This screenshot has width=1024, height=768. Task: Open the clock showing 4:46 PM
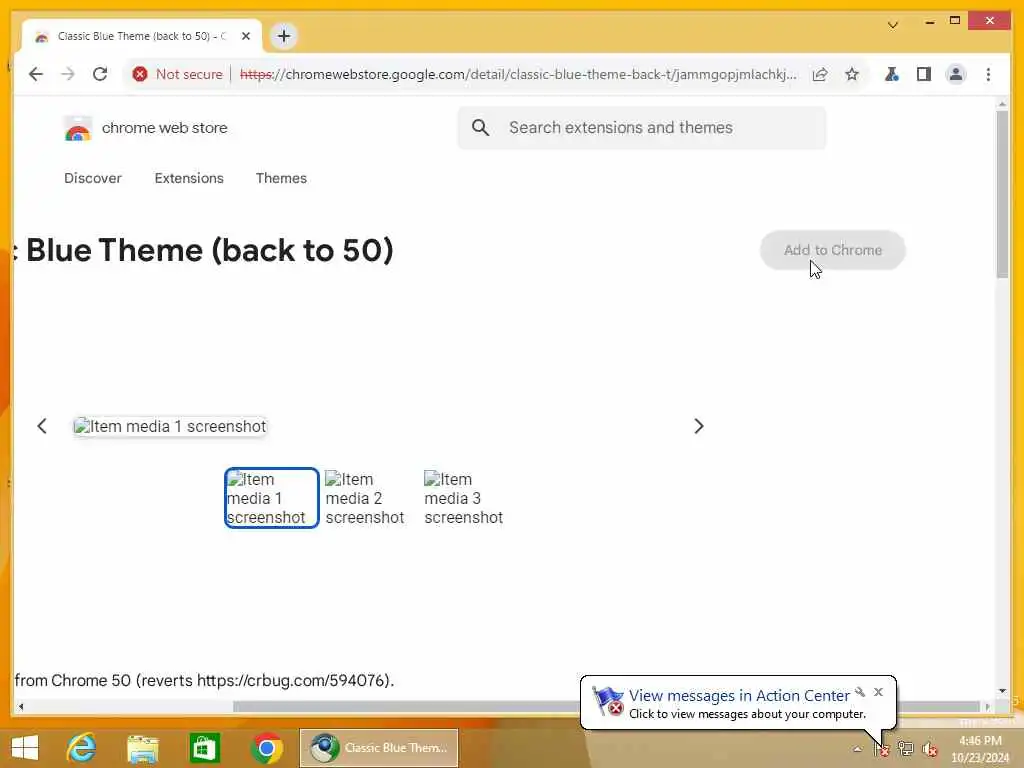pyautogui.click(x=980, y=749)
